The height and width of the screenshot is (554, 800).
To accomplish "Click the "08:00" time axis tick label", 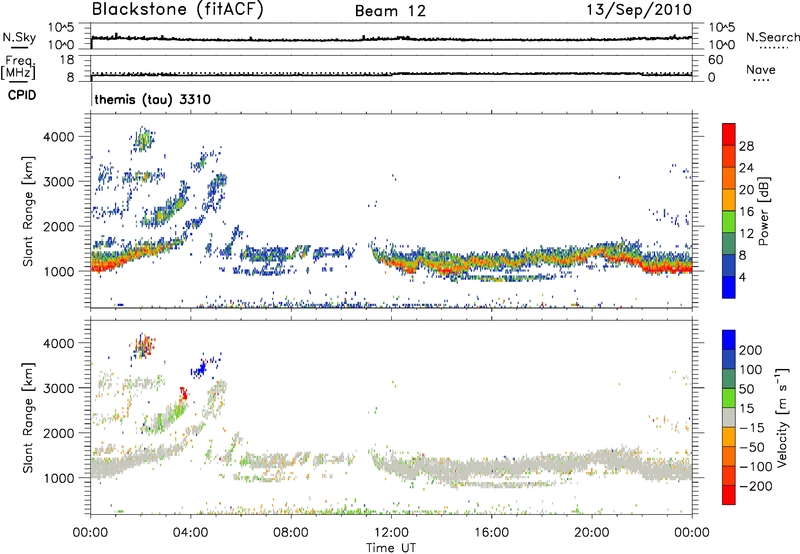I will click(291, 533).
